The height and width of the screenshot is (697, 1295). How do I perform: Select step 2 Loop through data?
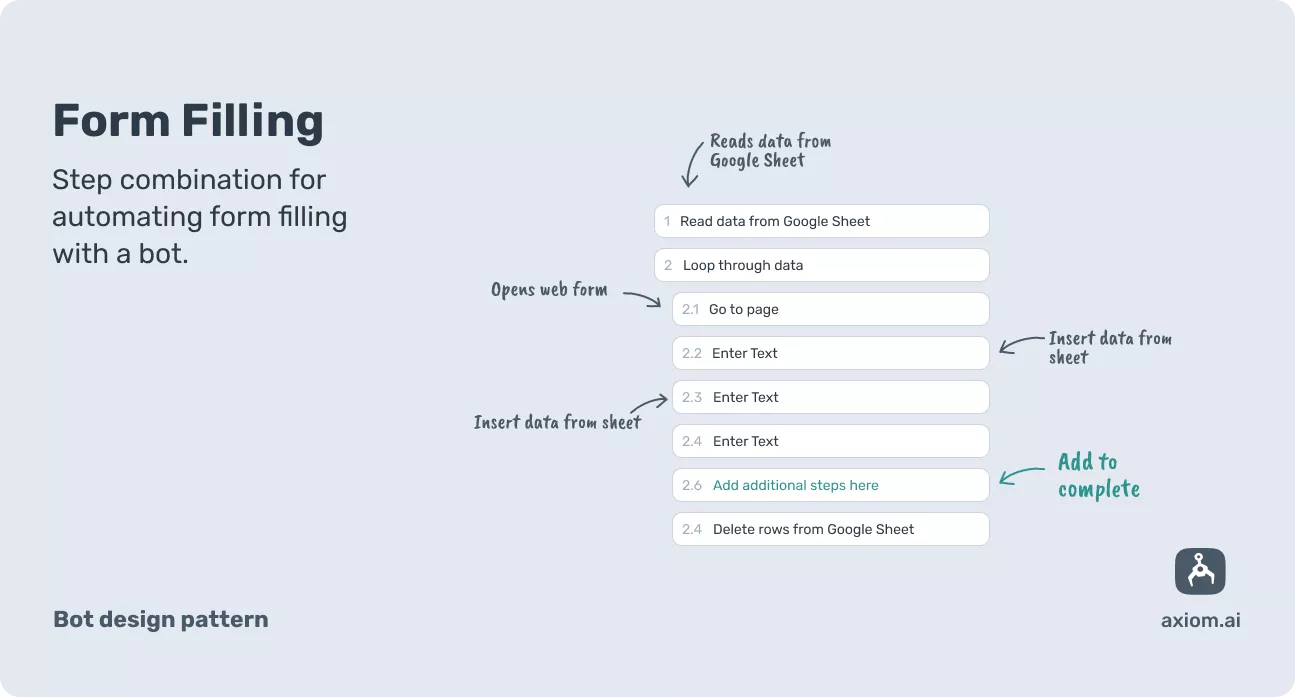(821, 265)
